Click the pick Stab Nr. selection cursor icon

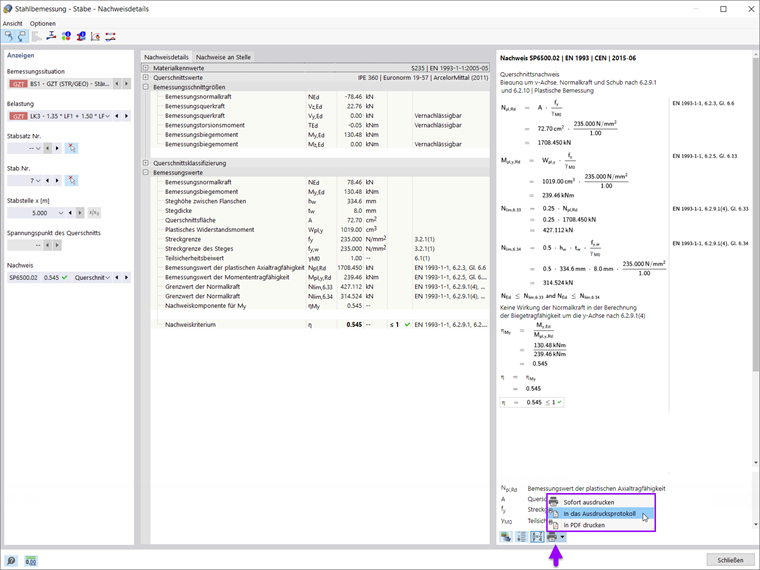pyautogui.click(x=72, y=181)
